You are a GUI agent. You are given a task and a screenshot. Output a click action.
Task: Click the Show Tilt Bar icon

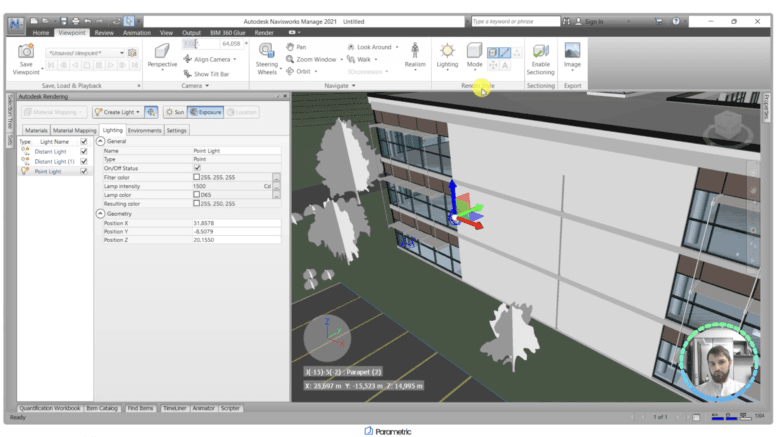click(x=188, y=74)
